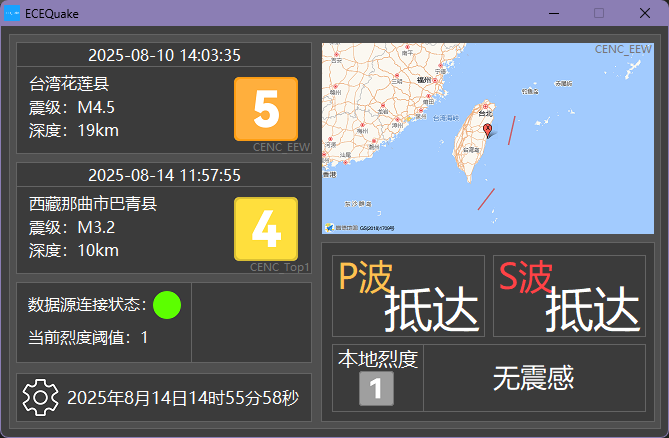Viewport: 669px width, 438px height.
Task: Open settings via the gear icon
Action: click(40, 398)
